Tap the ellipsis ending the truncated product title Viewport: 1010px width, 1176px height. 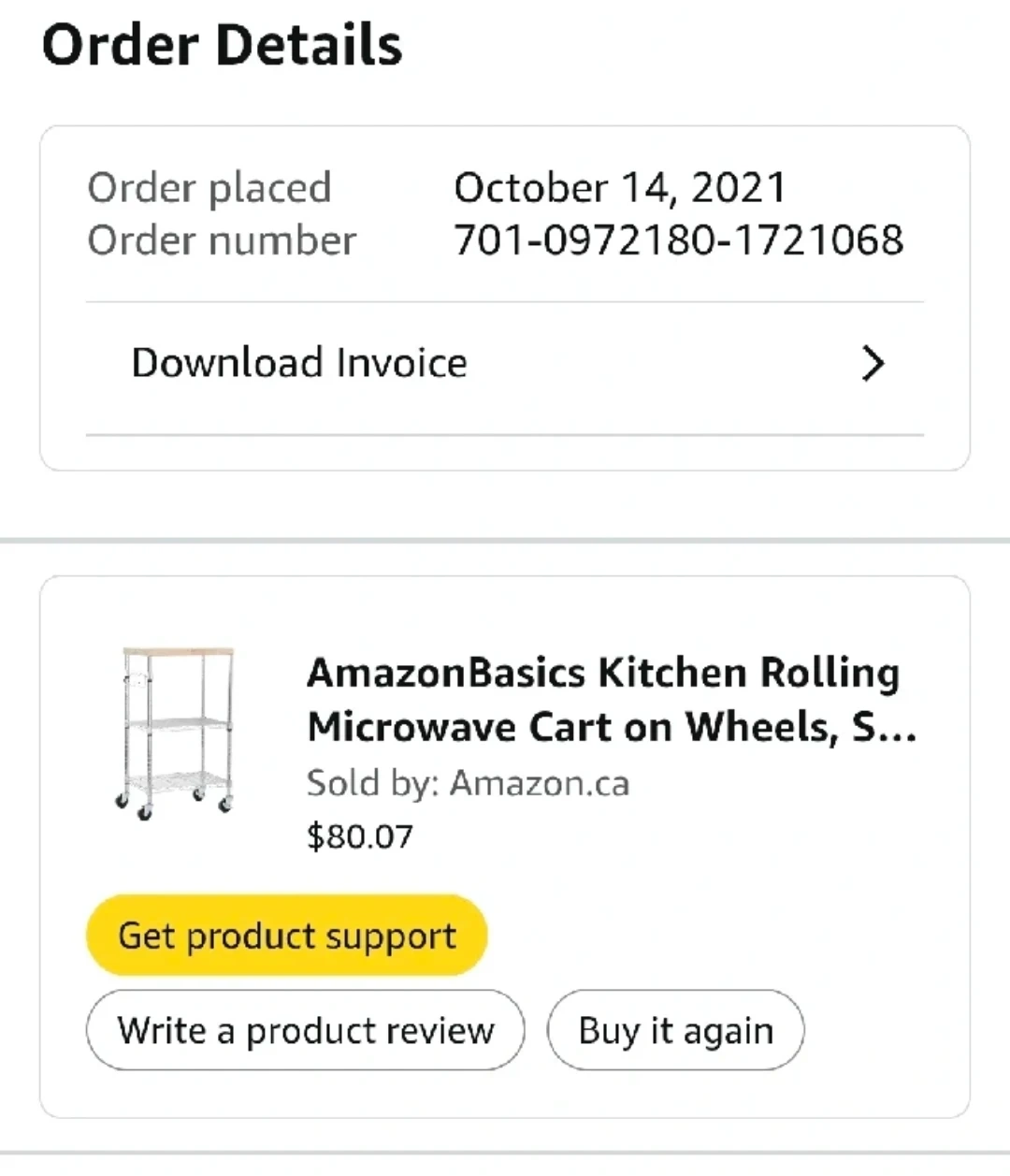[x=900, y=729]
